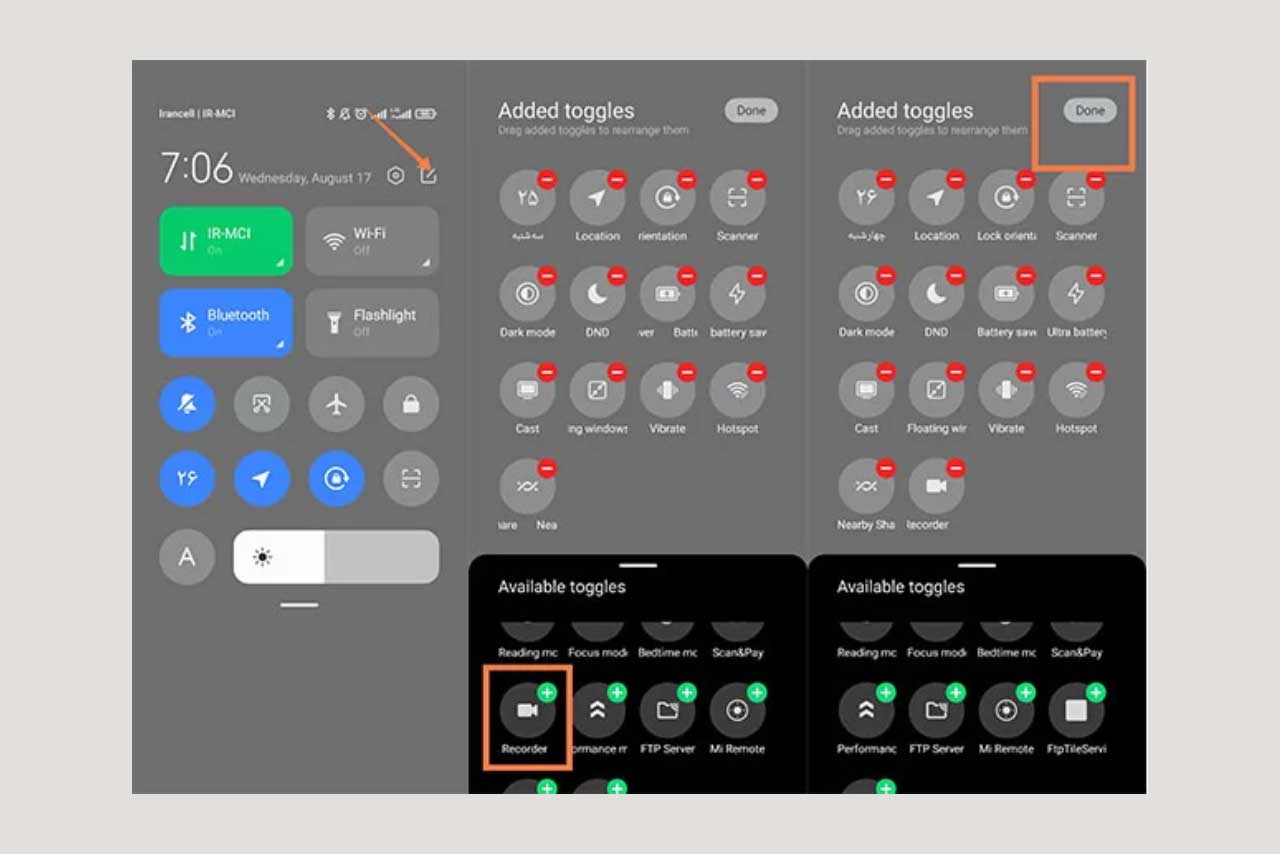This screenshot has height=854, width=1280.
Task: Click 'Available toggles' heading on right screen
Action: (901, 587)
